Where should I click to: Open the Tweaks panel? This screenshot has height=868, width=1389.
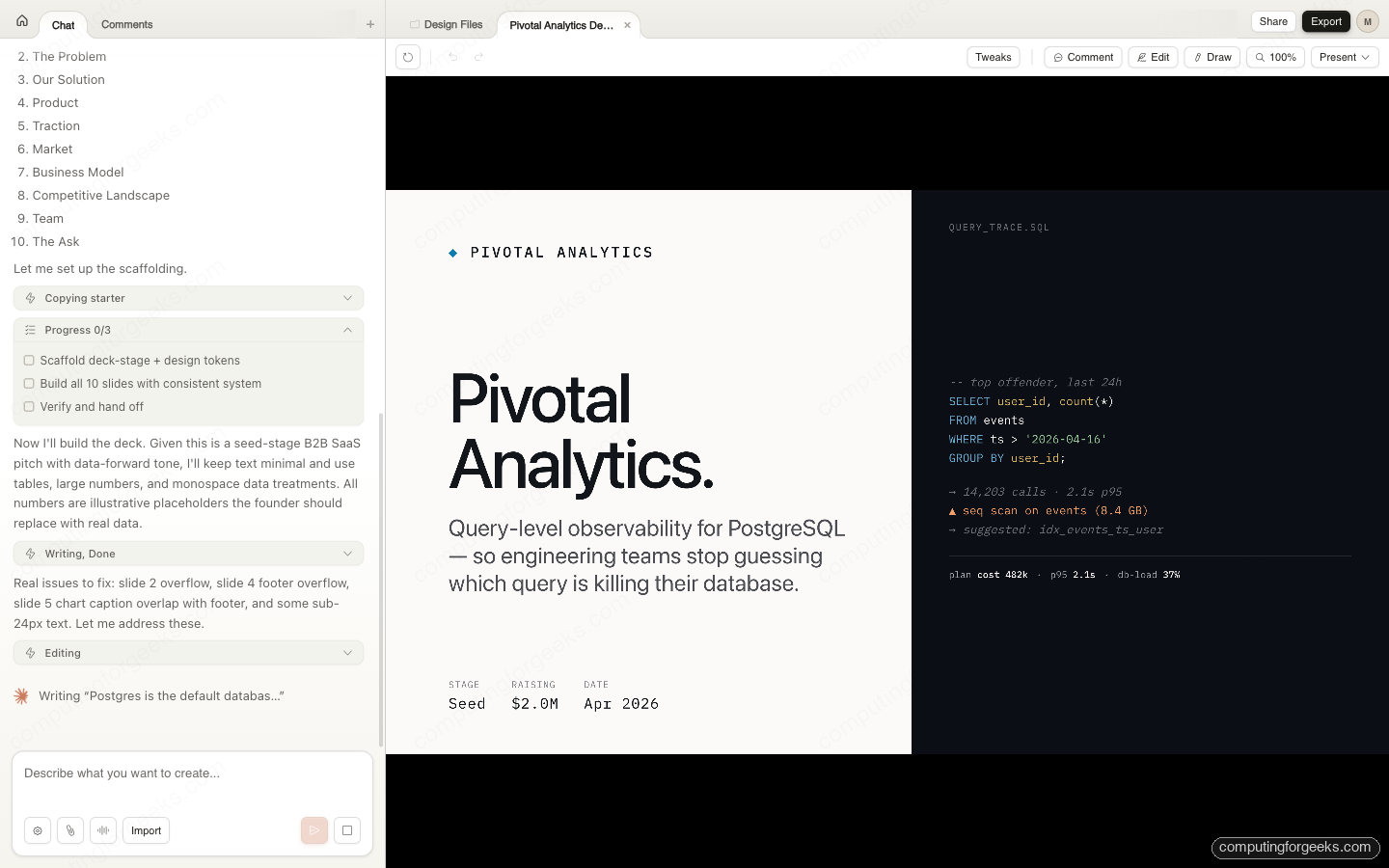[x=993, y=57]
